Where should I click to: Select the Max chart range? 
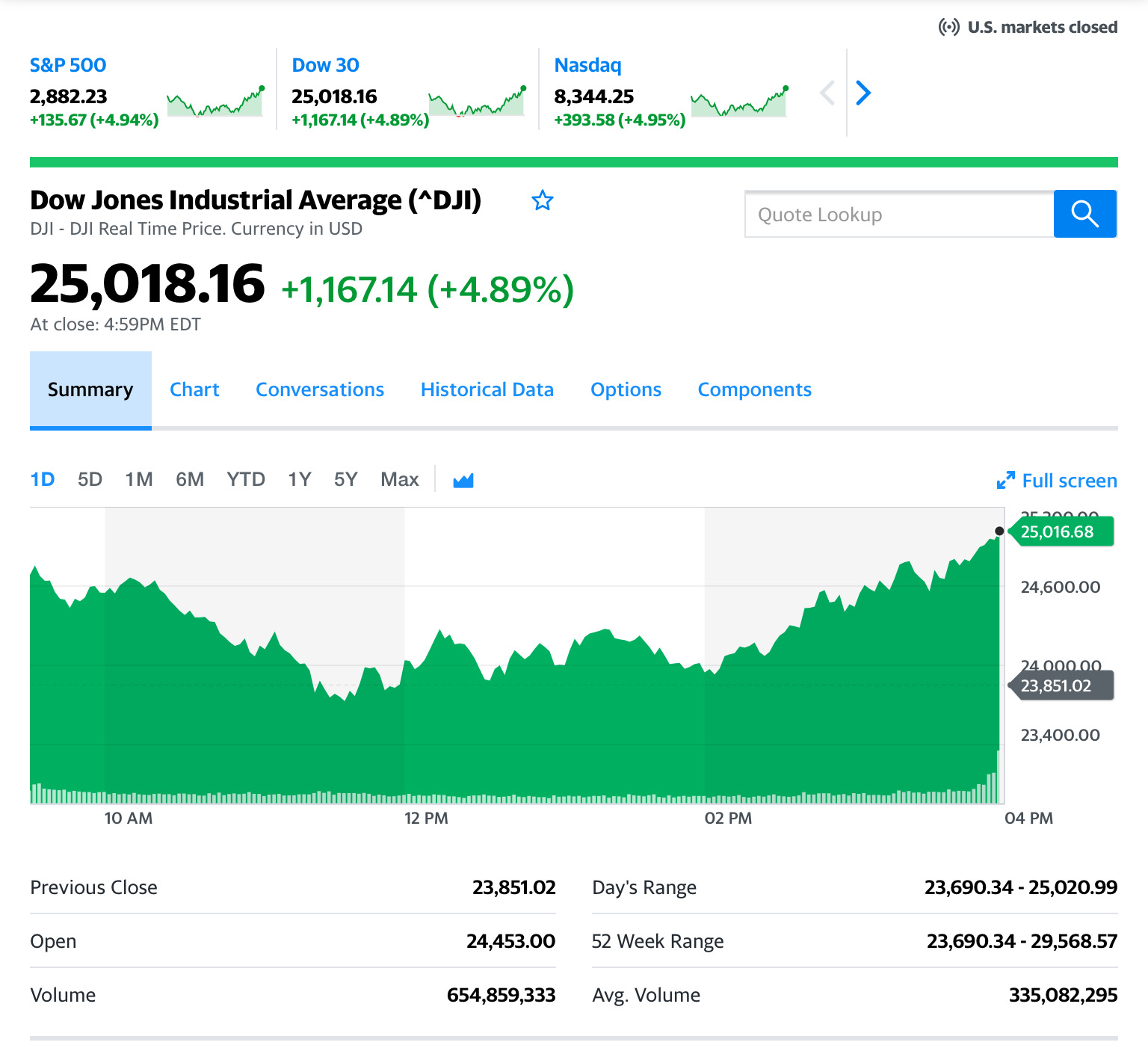coord(400,479)
